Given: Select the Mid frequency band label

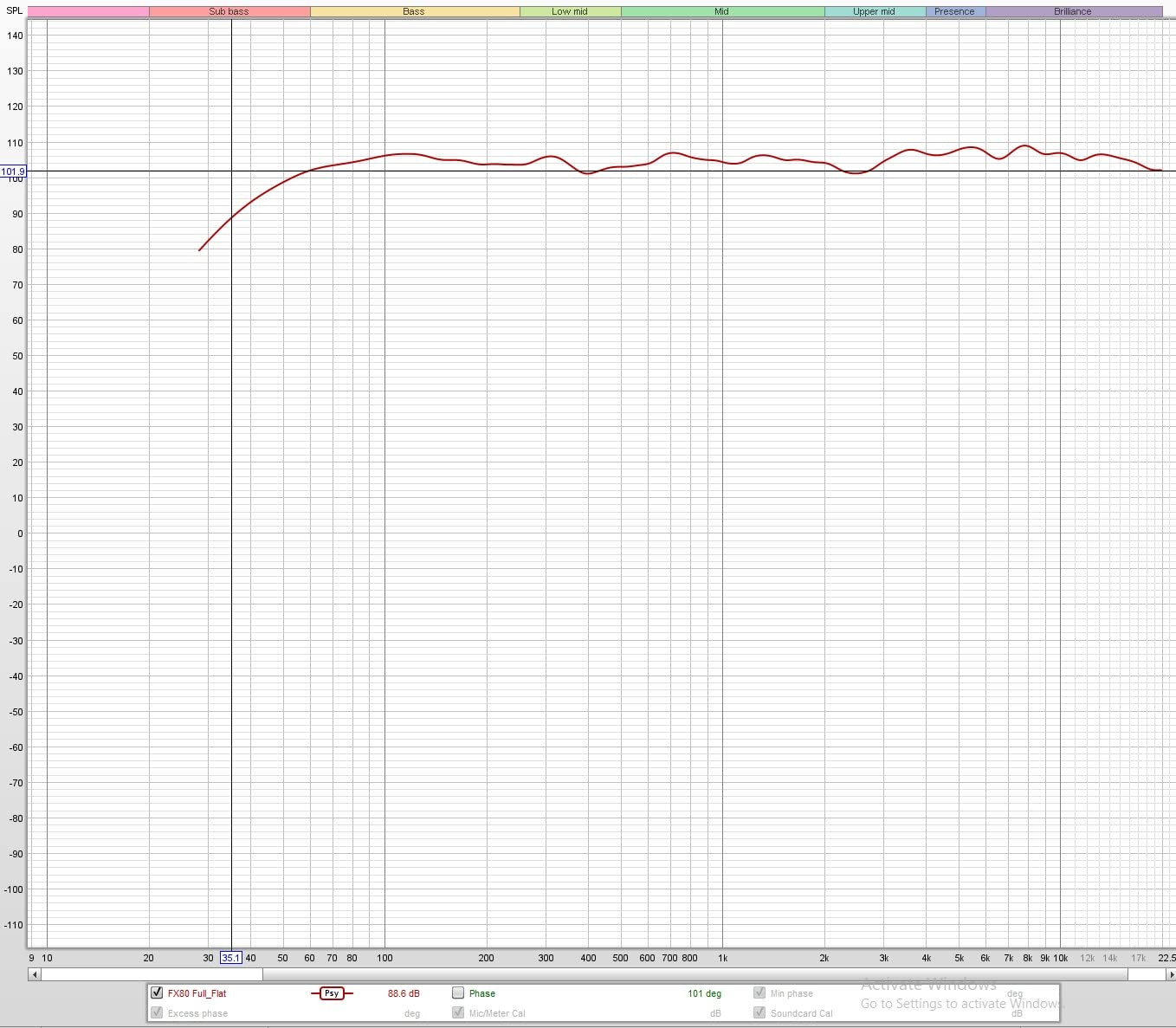Looking at the screenshot, I should [x=722, y=11].
